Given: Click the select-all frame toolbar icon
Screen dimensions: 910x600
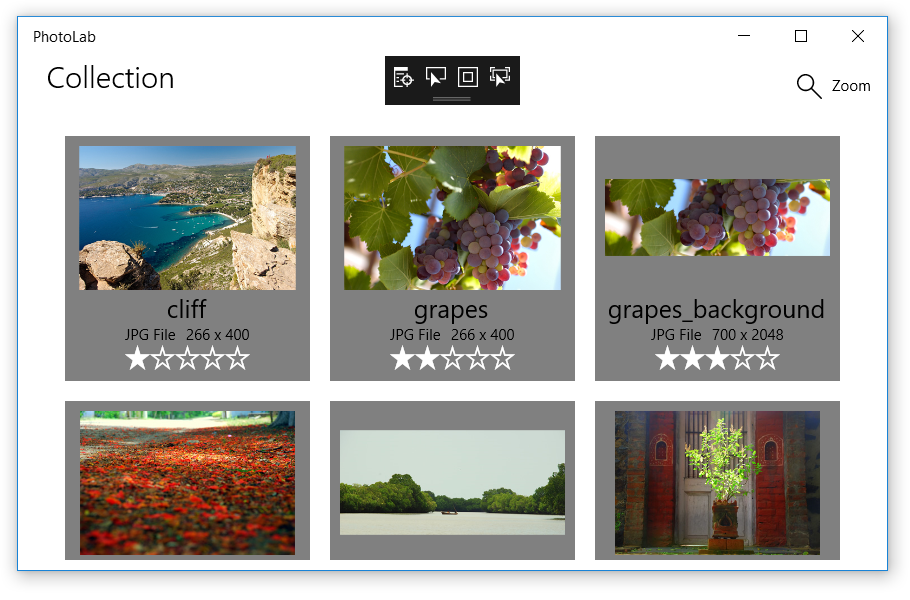Looking at the screenshot, I should coord(467,77).
